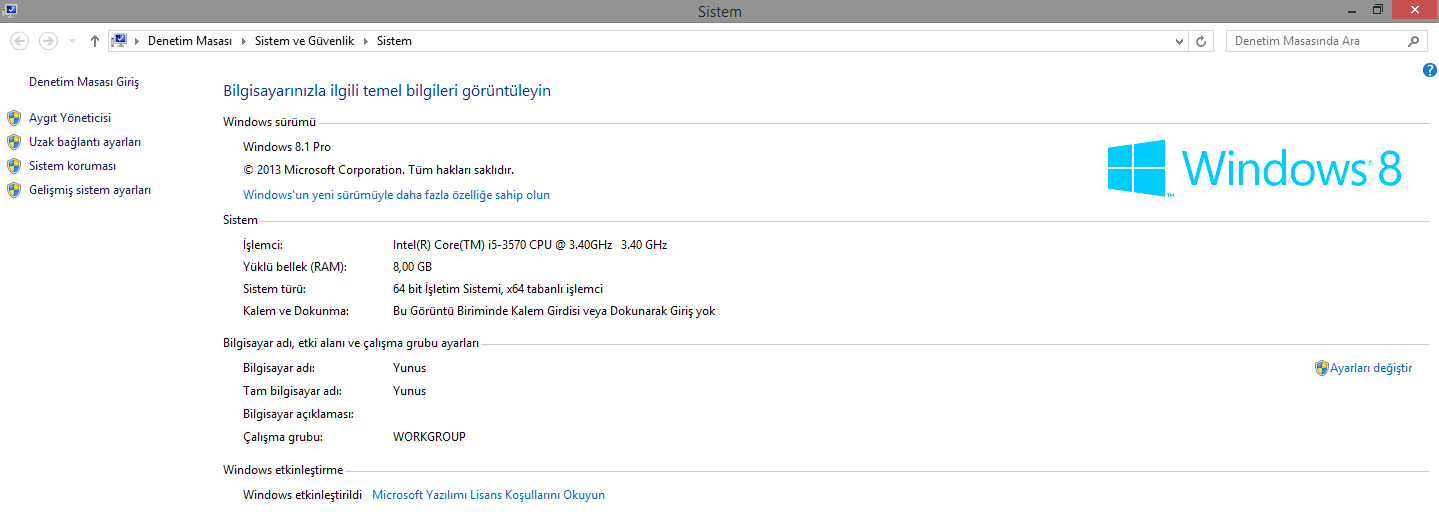This screenshot has width=1439, height=512.
Task: Click the 64 bit İşletim Sistemi value
Action: point(498,289)
